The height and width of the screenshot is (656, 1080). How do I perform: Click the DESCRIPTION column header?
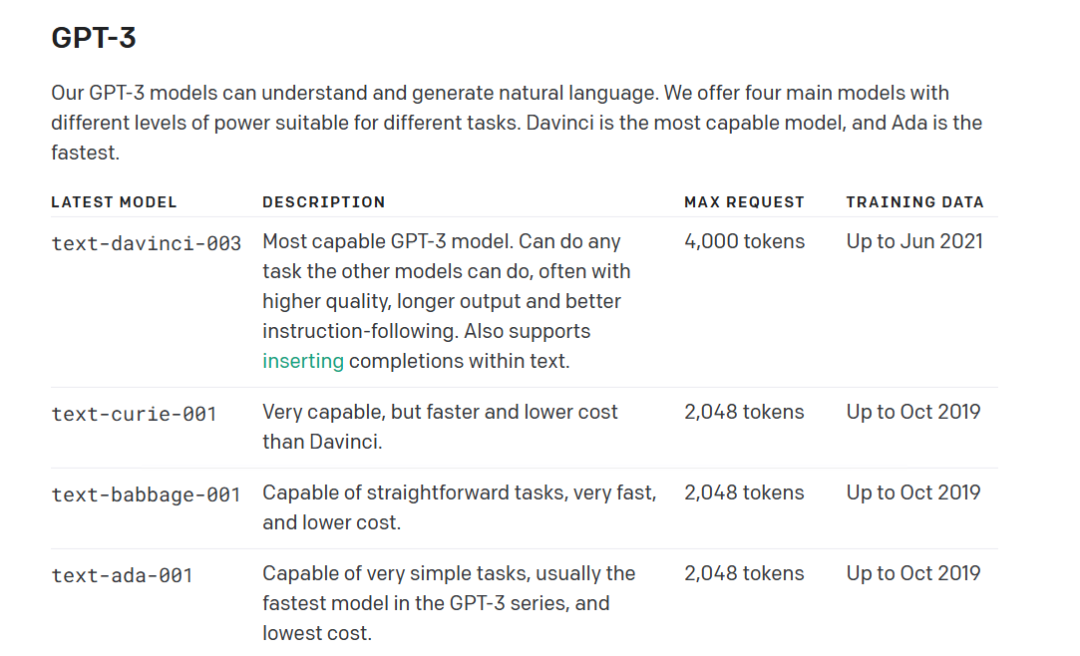pyautogui.click(x=324, y=202)
